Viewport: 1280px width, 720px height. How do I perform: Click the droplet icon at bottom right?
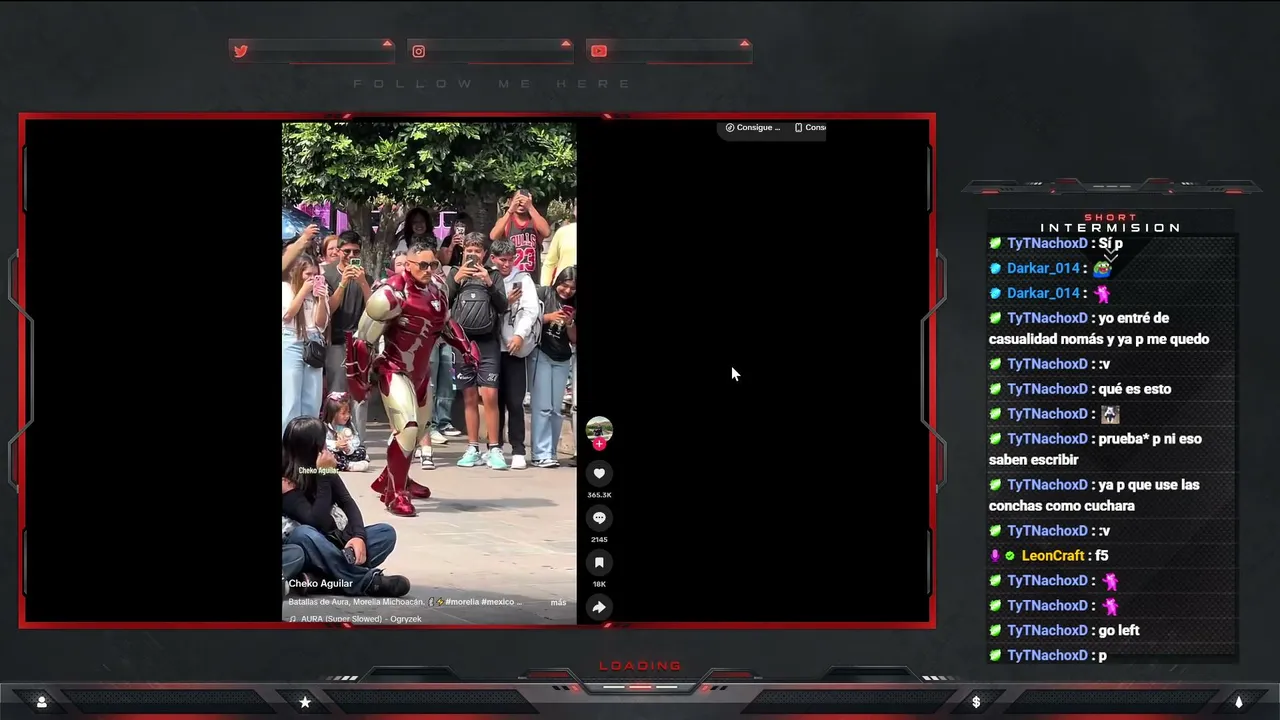click(x=1239, y=702)
